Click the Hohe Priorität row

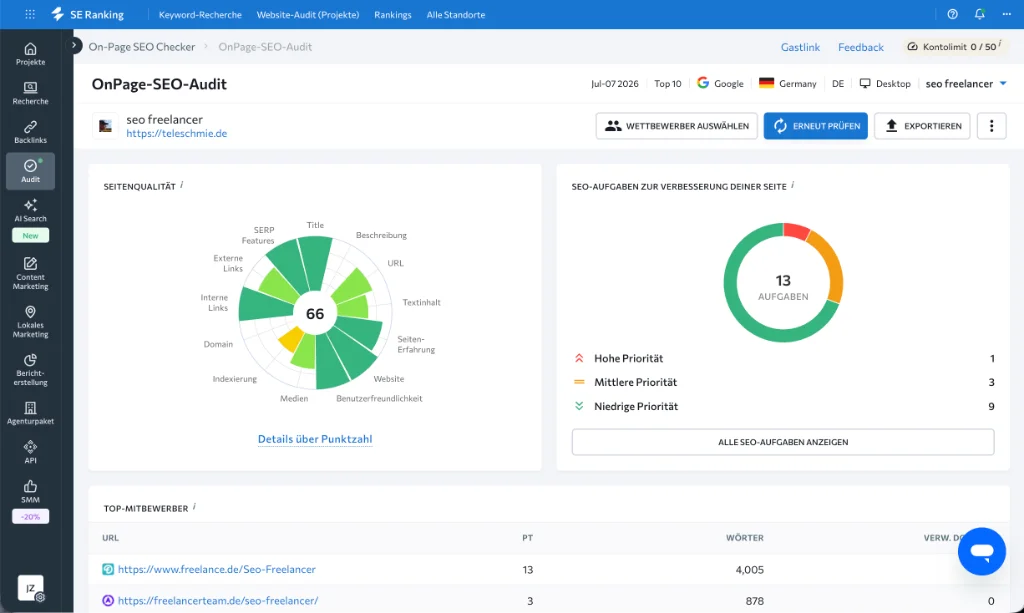click(783, 358)
